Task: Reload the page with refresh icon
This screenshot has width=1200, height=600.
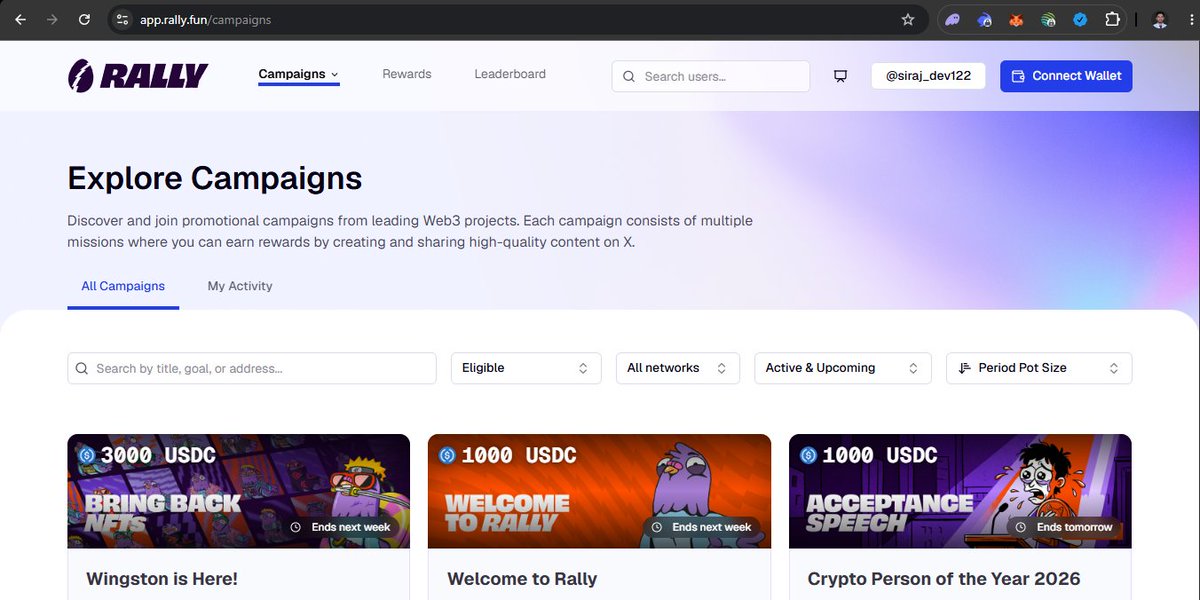Action: click(84, 19)
